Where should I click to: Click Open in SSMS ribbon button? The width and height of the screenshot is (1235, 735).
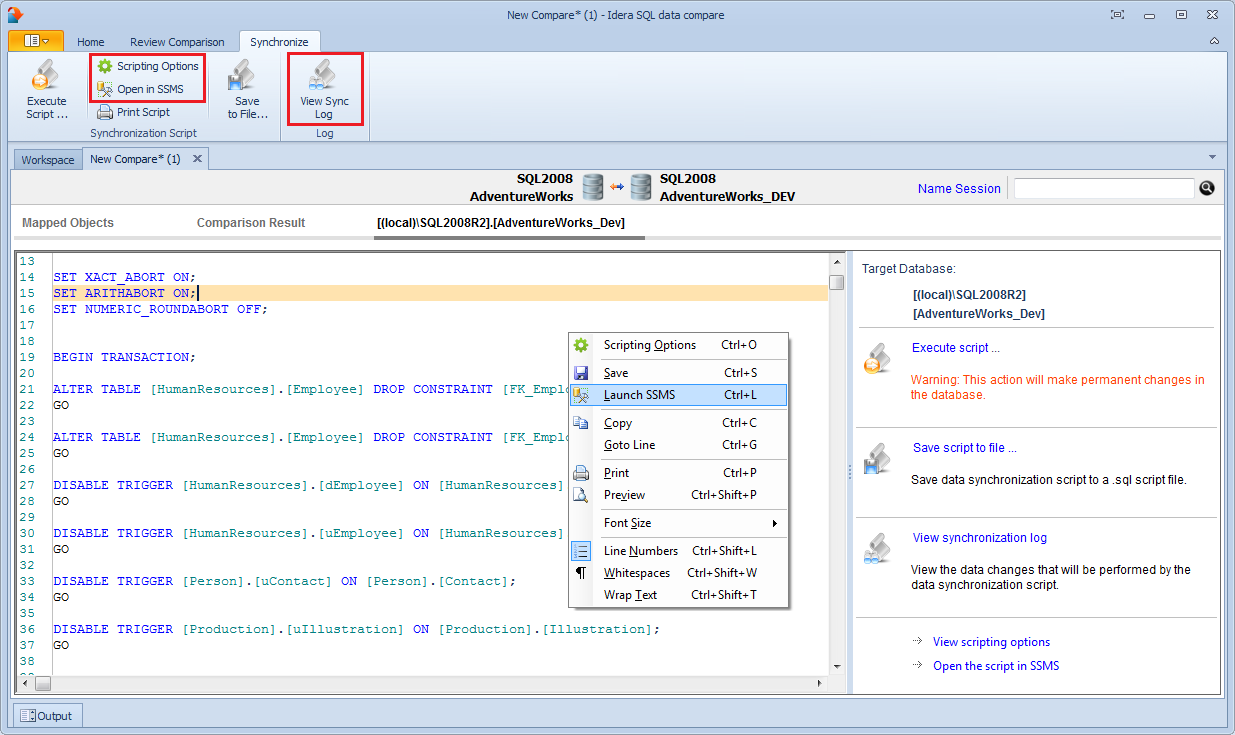point(148,89)
